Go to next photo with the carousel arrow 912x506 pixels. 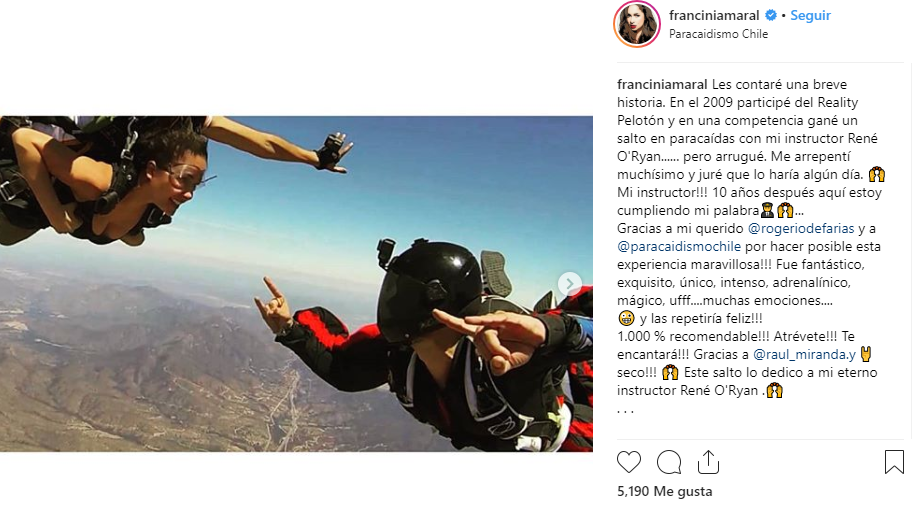(569, 283)
